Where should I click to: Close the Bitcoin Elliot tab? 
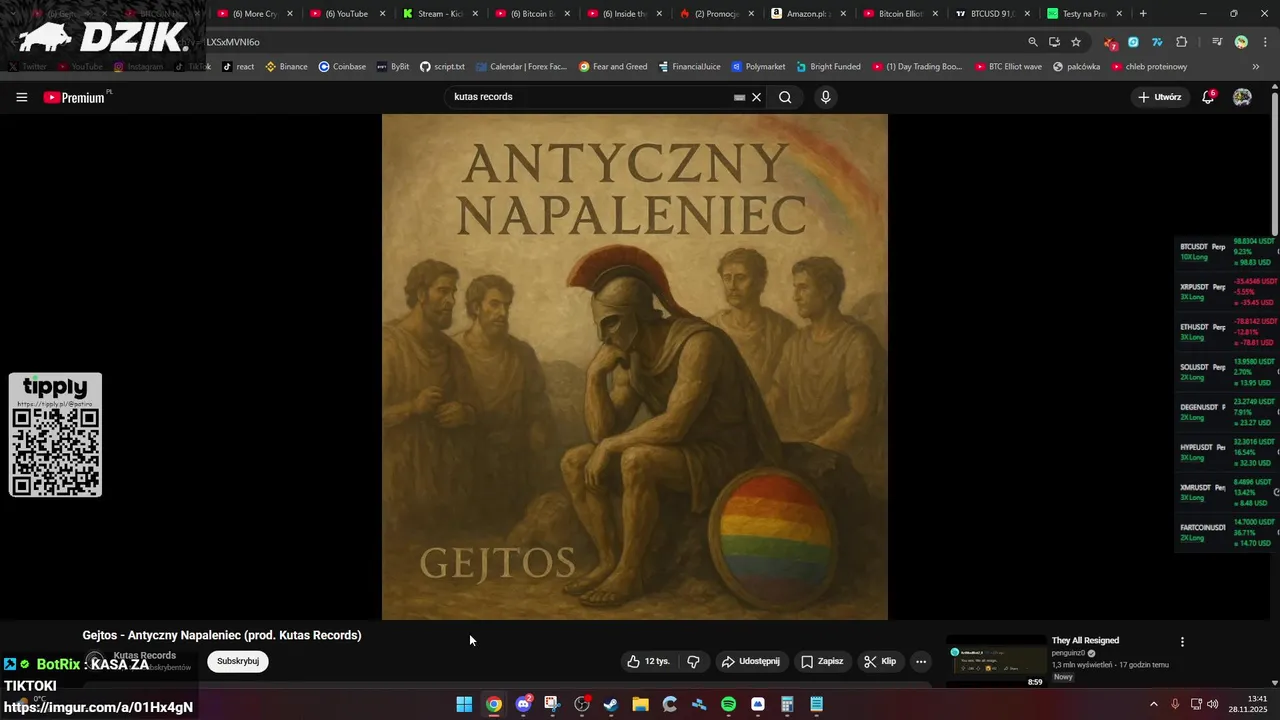point(935,14)
